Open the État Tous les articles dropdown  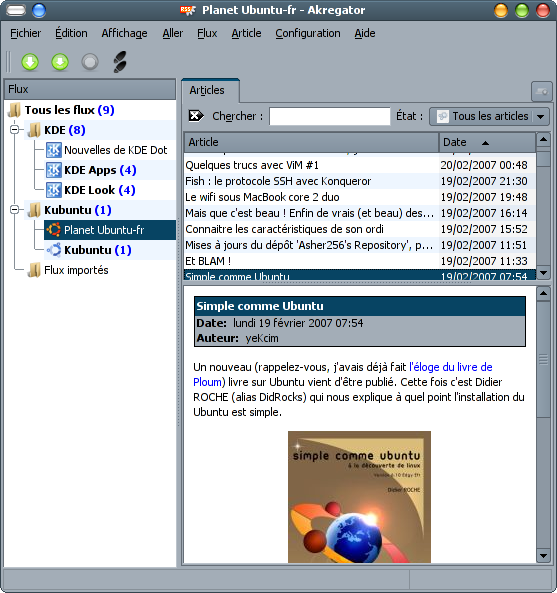coord(489,116)
